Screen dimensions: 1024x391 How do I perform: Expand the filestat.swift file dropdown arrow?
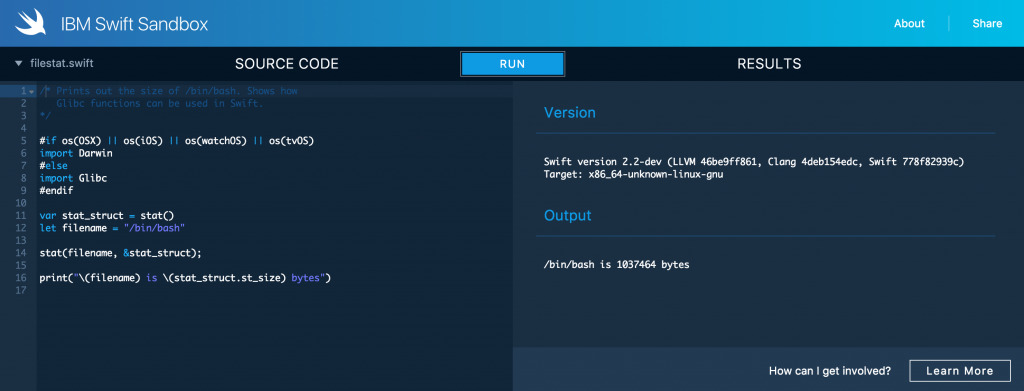click(18, 64)
